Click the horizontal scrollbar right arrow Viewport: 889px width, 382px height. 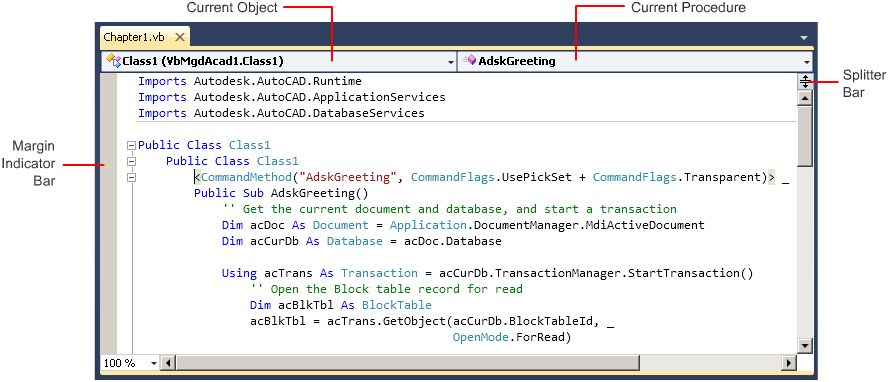[788, 363]
